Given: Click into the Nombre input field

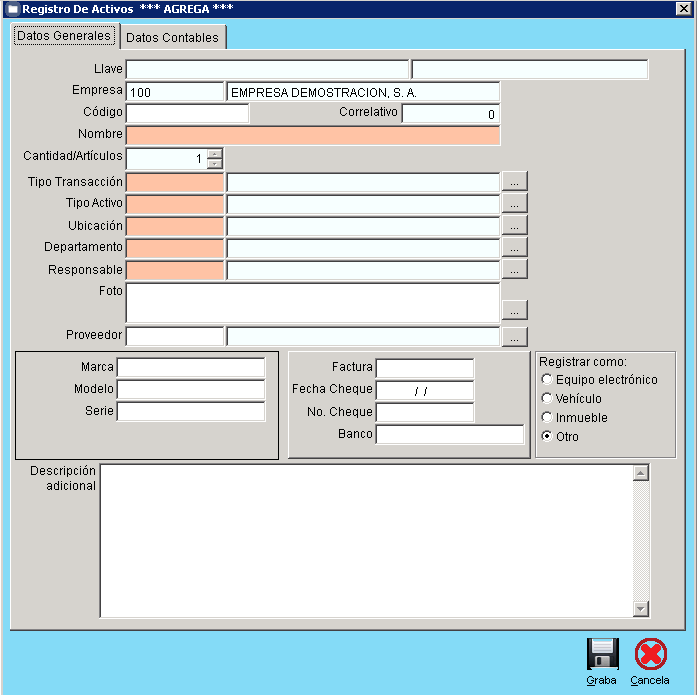Looking at the screenshot, I should 312,135.
